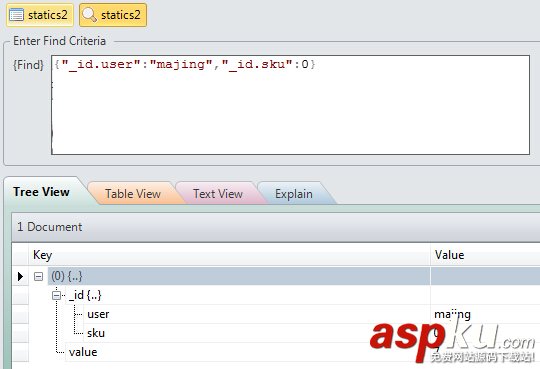The height and width of the screenshot is (369, 540).
Task: Collapse the (0) {..} document node
Action: (x=39, y=276)
